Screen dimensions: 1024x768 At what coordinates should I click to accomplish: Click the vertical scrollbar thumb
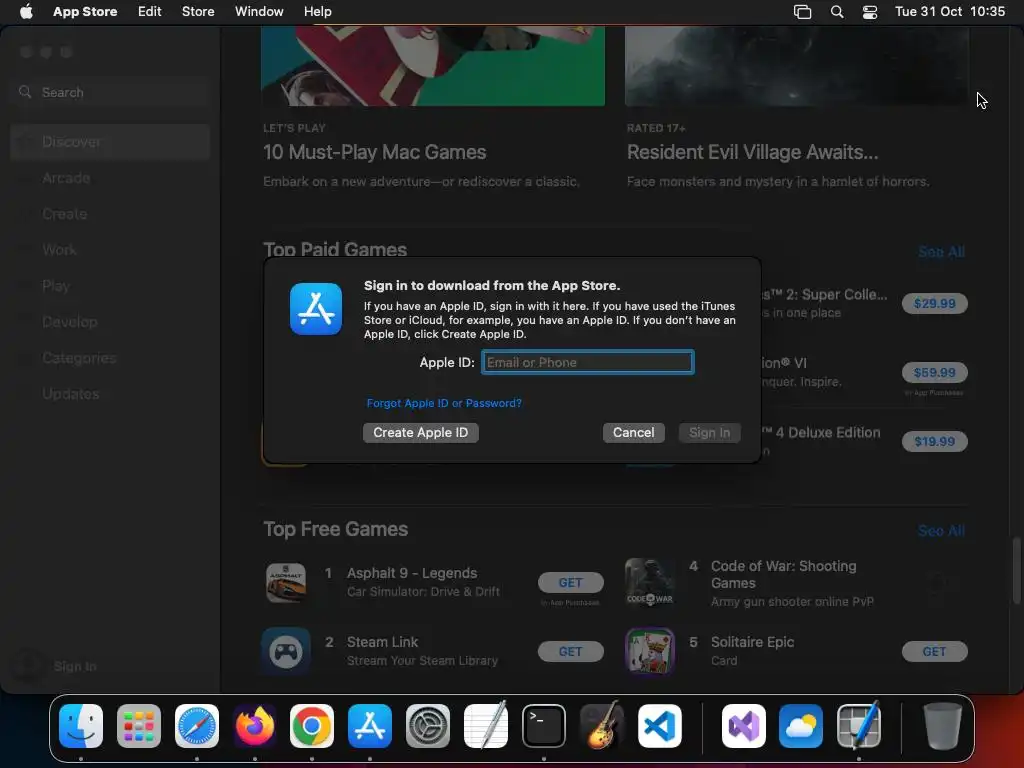point(1016,570)
